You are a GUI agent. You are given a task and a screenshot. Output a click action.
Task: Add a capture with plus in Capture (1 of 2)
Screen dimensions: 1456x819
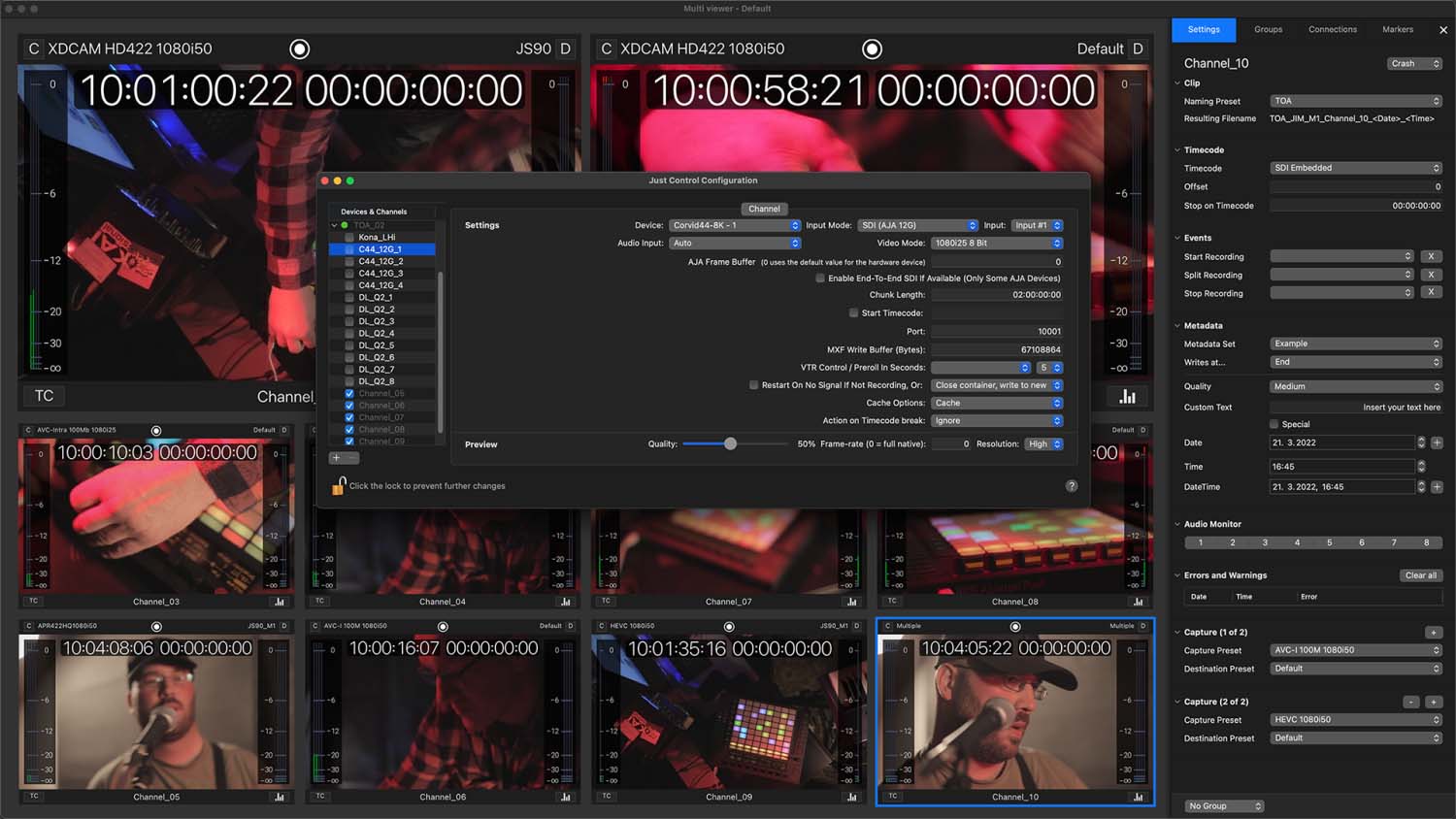click(x=1434, y=633)
